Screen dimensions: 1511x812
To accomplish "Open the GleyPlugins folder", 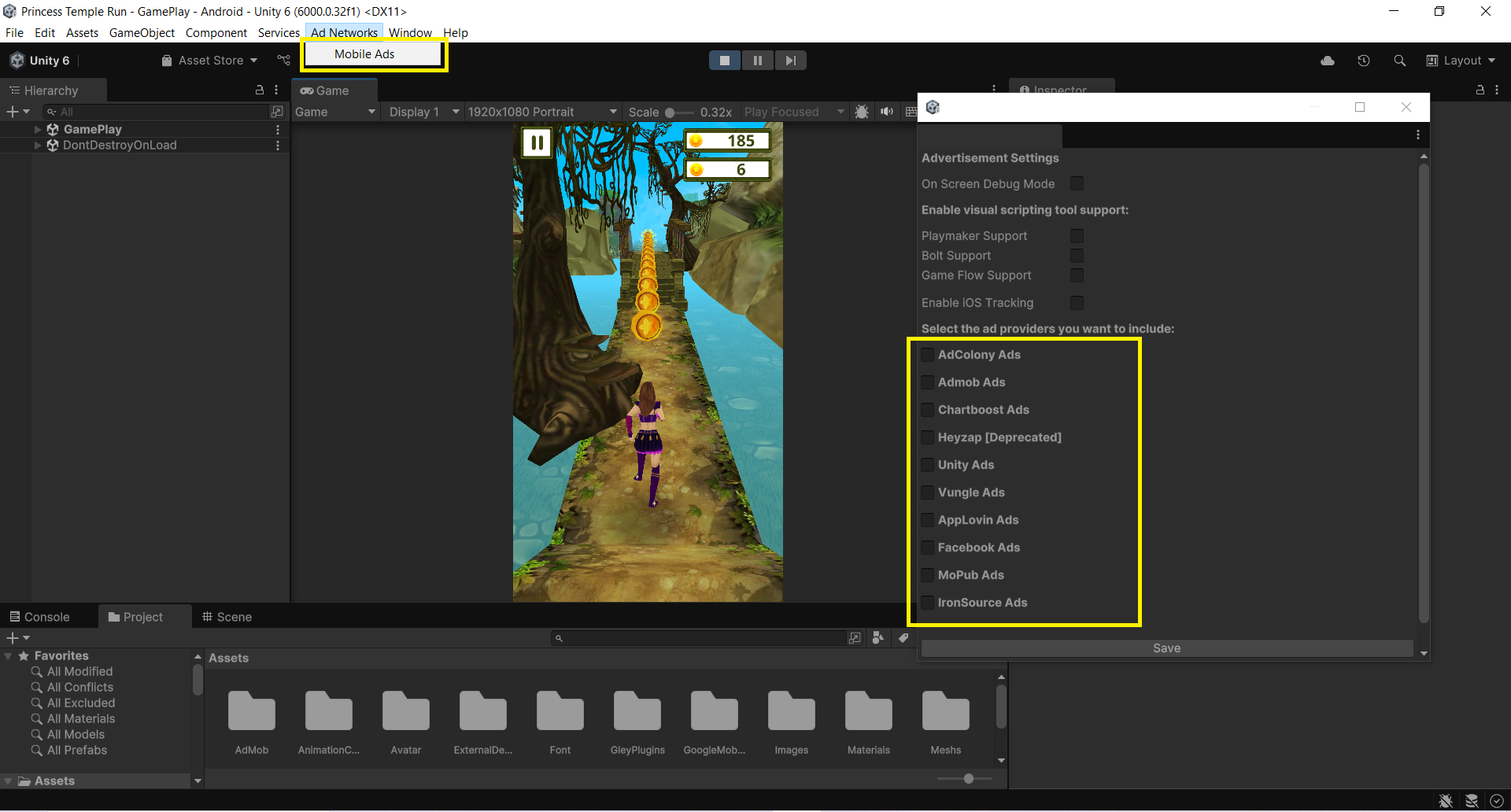I will pyautogui.click(x=637, y=712).
